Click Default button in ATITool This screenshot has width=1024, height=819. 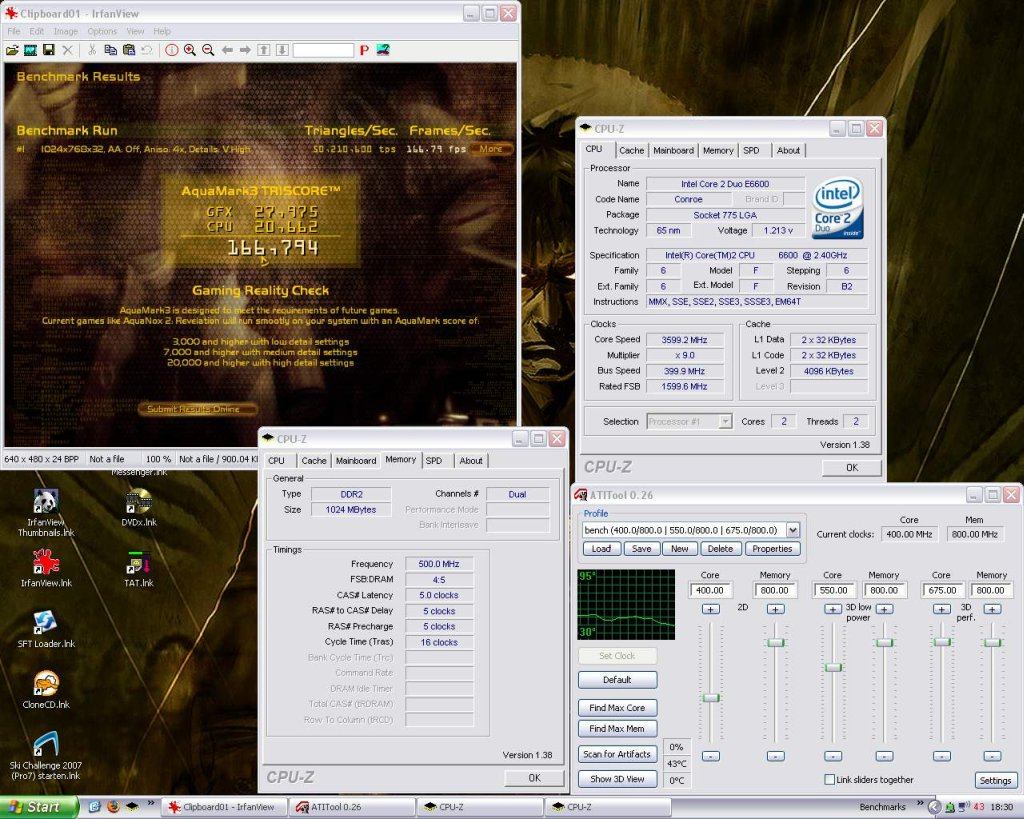[x=617, y=680]
